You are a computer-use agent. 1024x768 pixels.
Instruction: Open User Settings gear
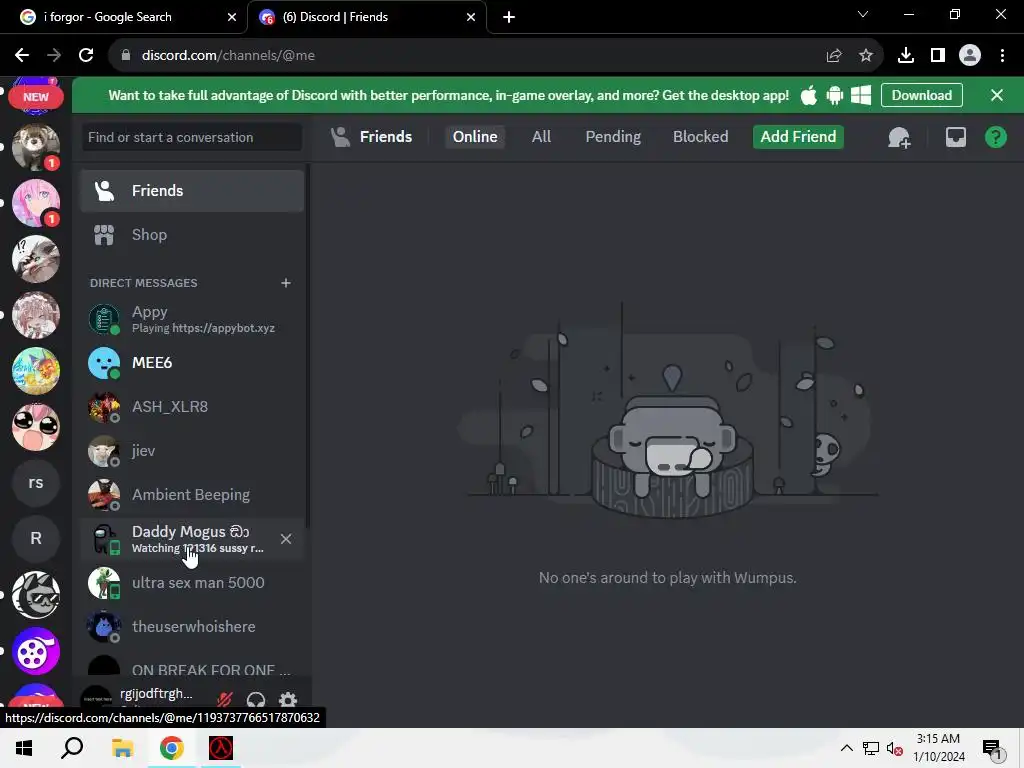click(x=288, y=700)
